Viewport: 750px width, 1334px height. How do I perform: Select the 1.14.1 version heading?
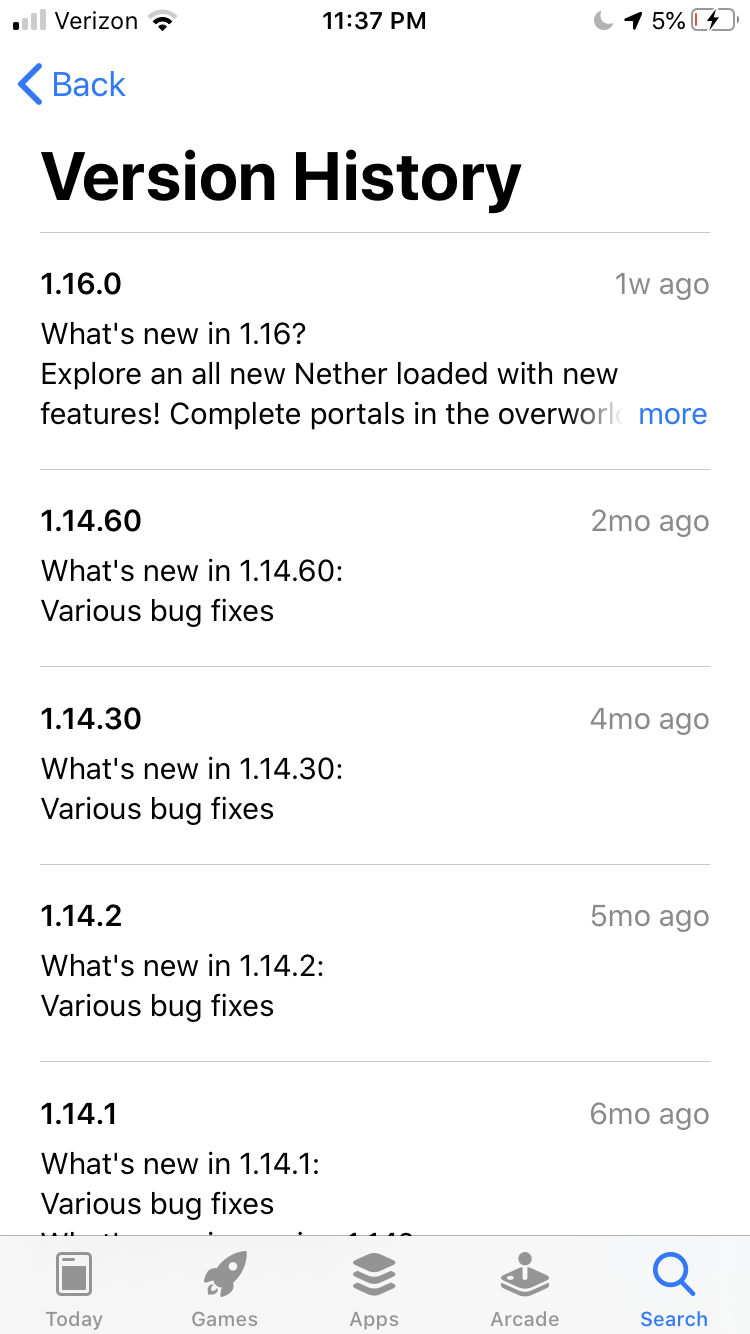79,1114
